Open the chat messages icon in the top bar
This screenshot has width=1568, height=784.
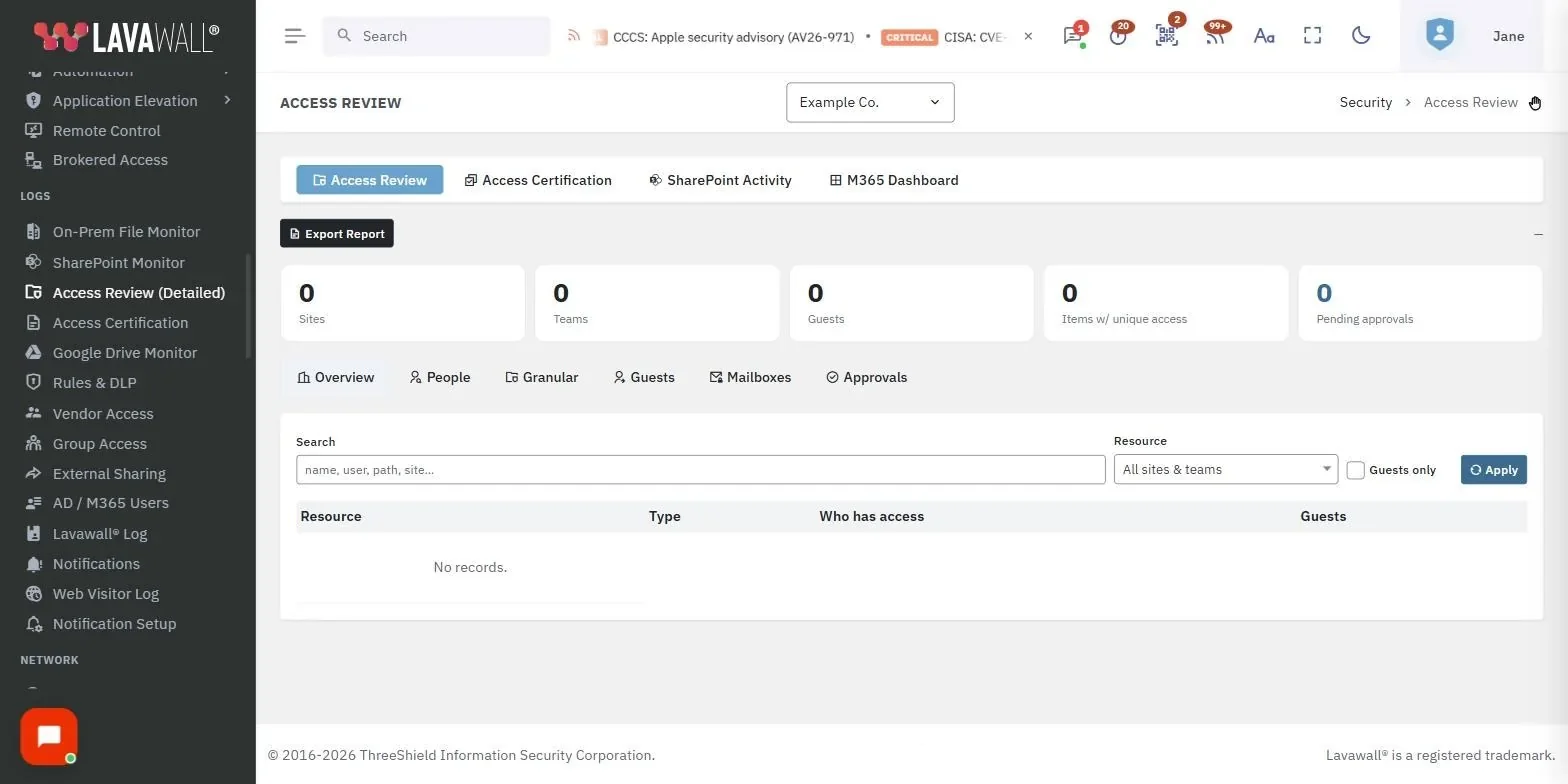(x=1072, y=36)
